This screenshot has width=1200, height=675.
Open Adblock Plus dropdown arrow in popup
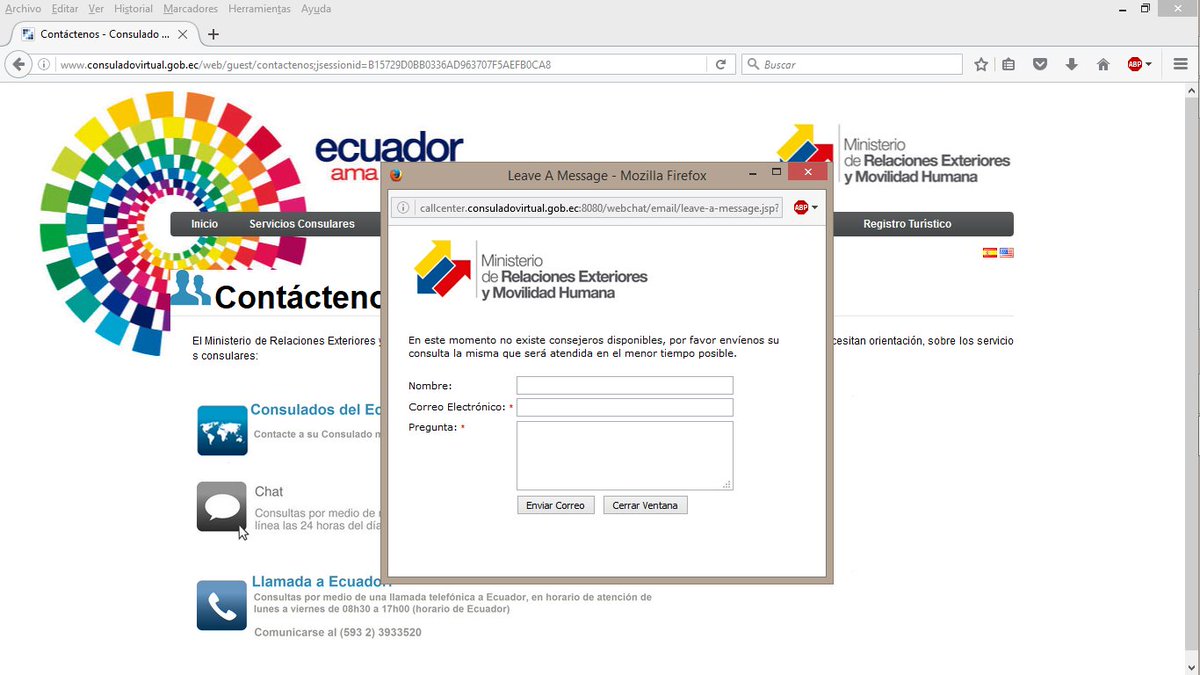coord(815,208)
